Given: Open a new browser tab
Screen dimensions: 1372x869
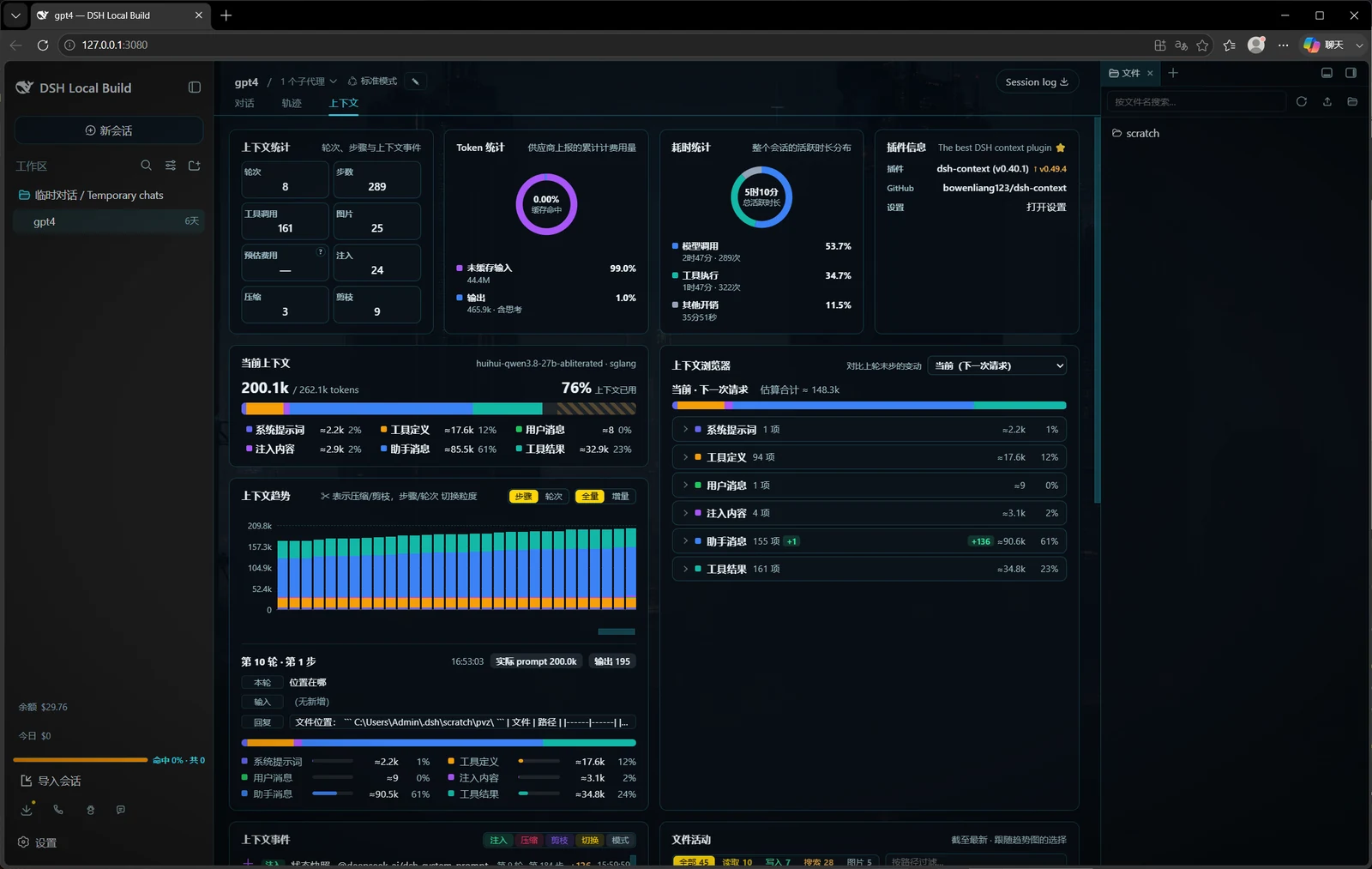Looking at the screenshot, I should pyautogui.click(x=226, y=15).
